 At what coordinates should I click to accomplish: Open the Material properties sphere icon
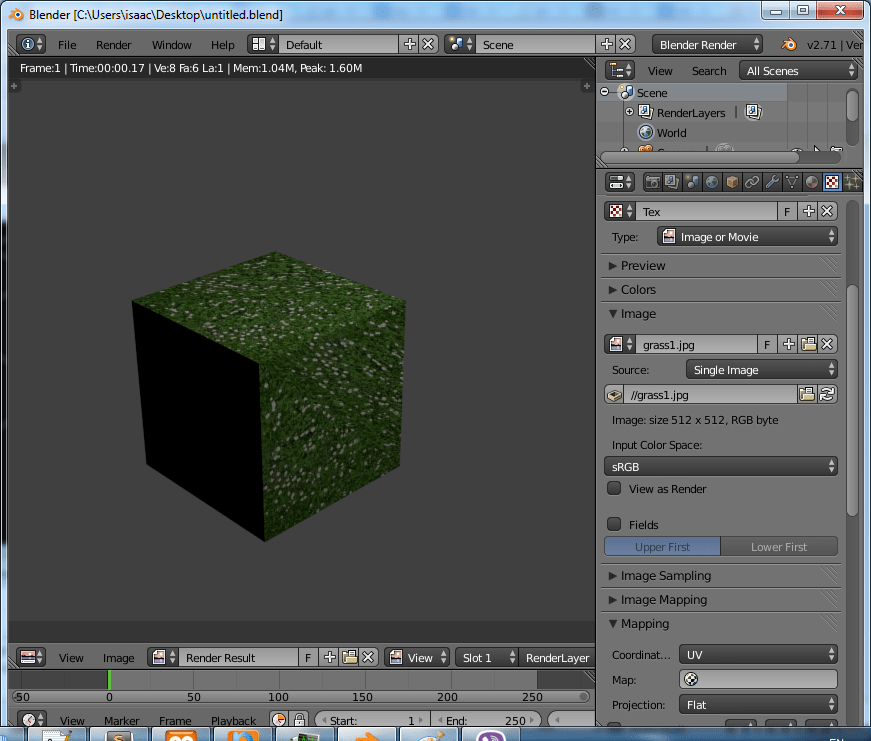[x=812, y=182]
